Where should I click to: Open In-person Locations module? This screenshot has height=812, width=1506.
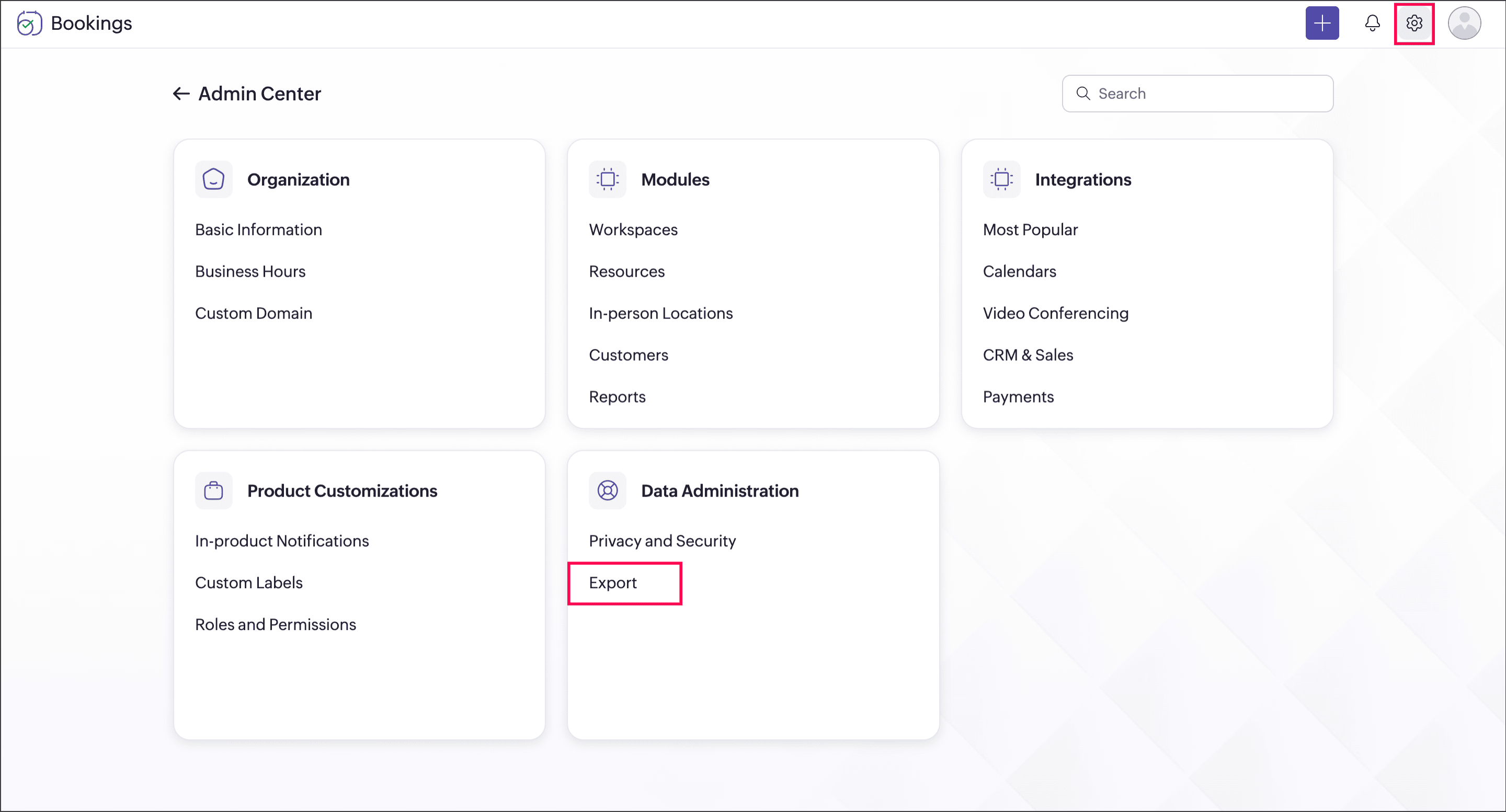[660, 313]
